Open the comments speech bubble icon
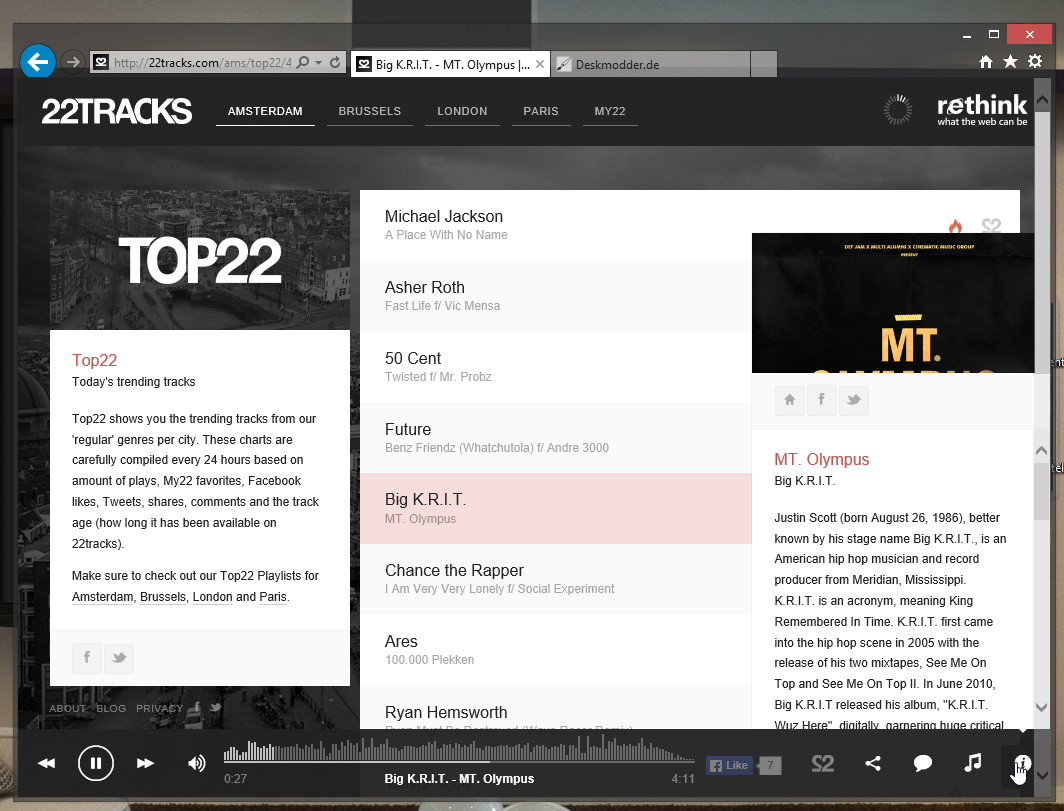This screenshot has width=1064, height=811. 923,763
